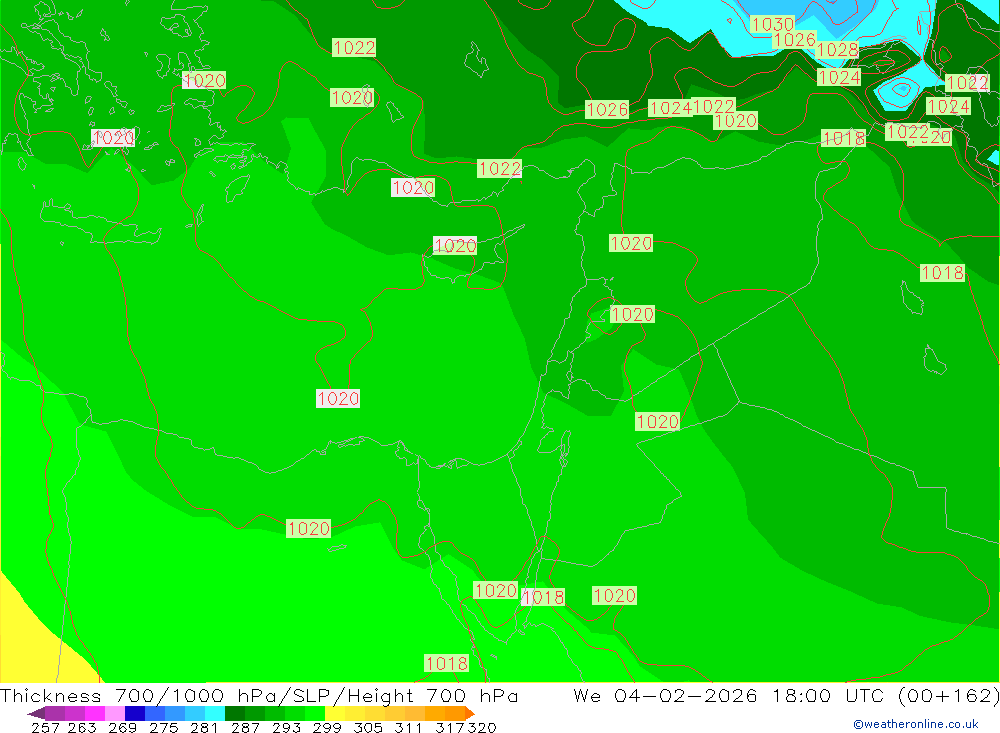This screenshot has height=733, width=1000.
Task: Click white-backed 1018 label between two 1020 labels
Action: pos(543,597)
